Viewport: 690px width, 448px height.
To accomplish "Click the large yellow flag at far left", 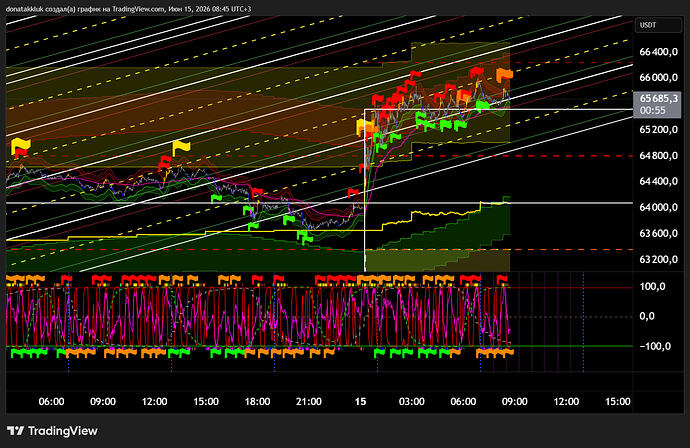I will 21,144.
